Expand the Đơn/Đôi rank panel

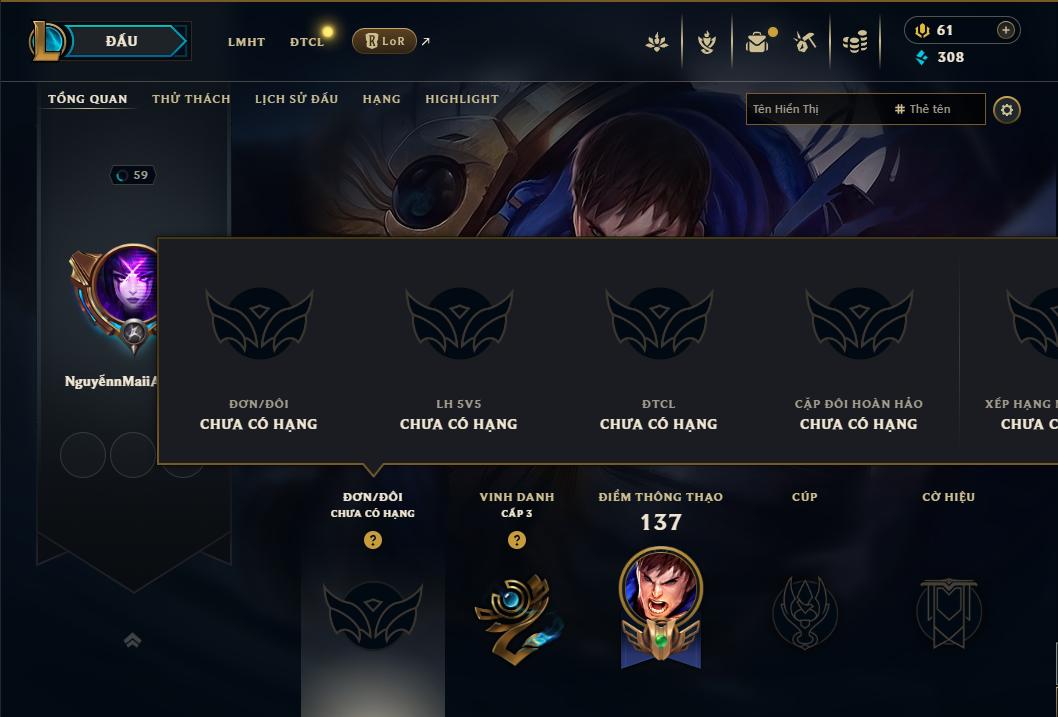[x=372, y=614]
